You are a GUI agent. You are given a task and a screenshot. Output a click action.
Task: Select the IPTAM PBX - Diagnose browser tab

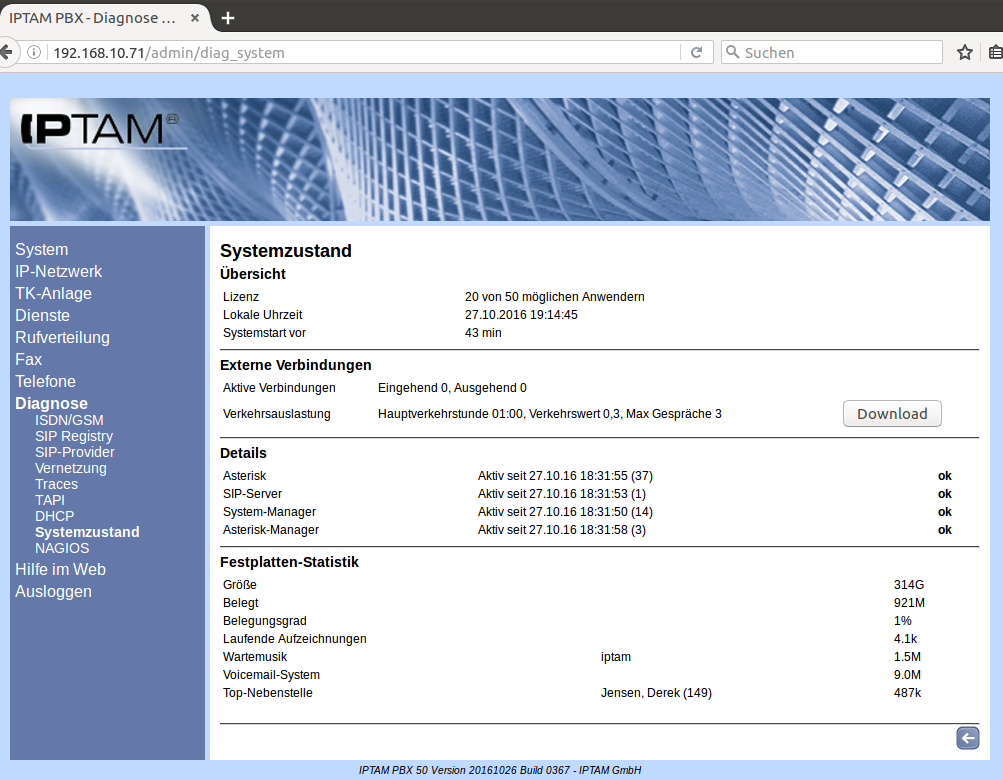[x=95, y=18]
